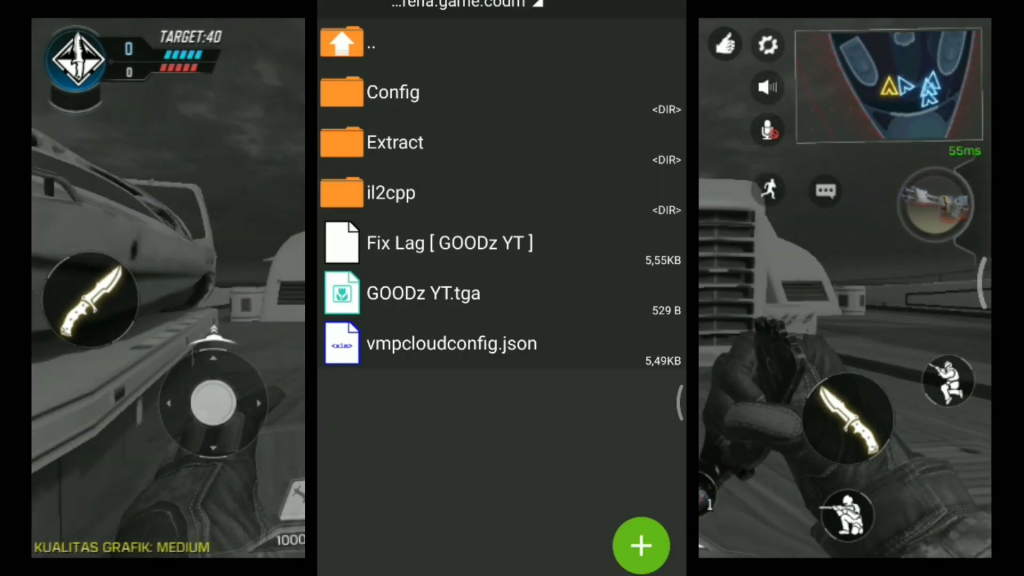Image resolution: width=1024 pixels, height=576 pixels.
Task: Tap the jump soldier icon
Action: point(948,380)
